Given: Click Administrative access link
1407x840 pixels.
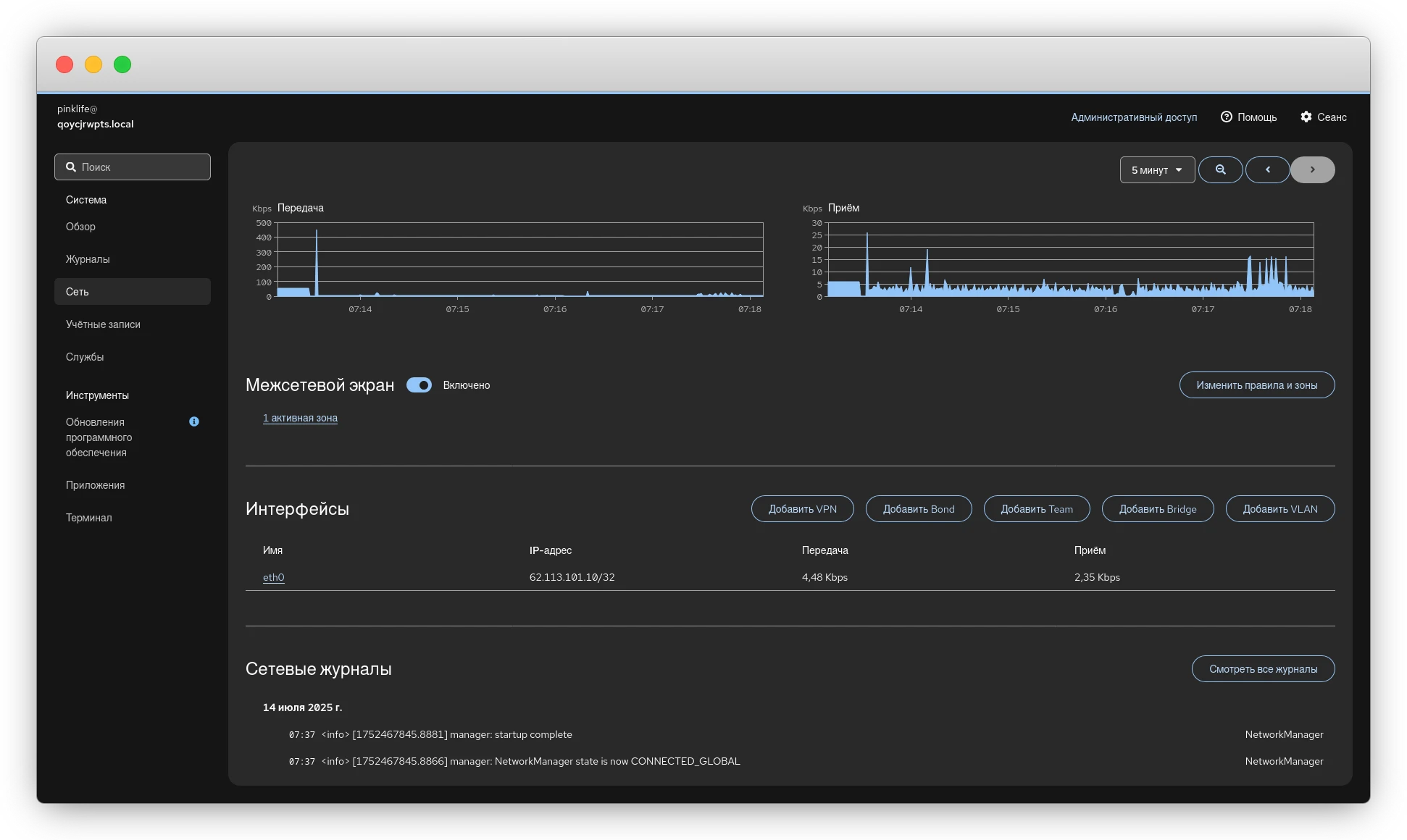Looking at the screenshot, I should [1134, 117].
